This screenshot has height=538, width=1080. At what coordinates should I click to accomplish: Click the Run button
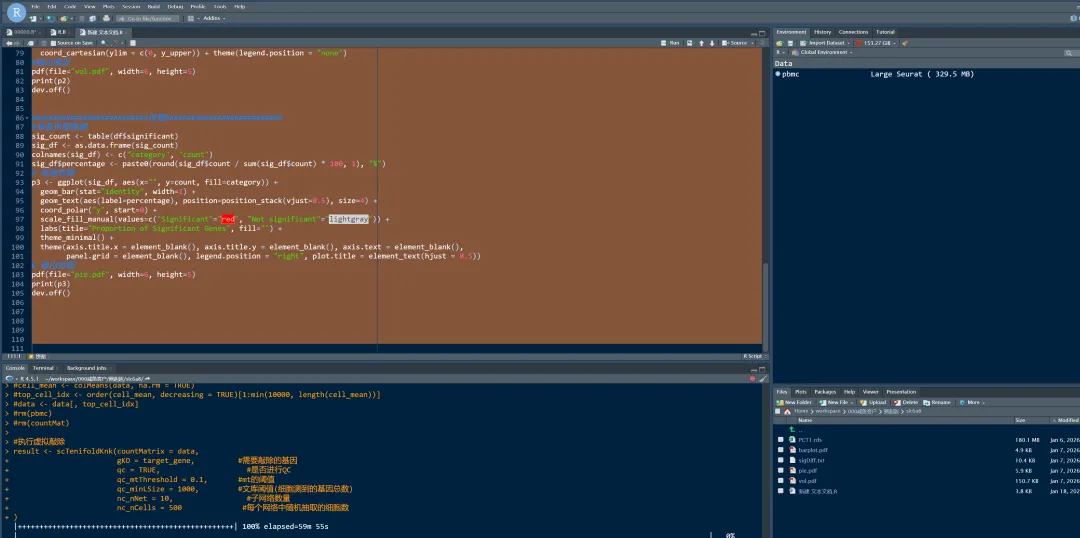click(x=670, y=43)
